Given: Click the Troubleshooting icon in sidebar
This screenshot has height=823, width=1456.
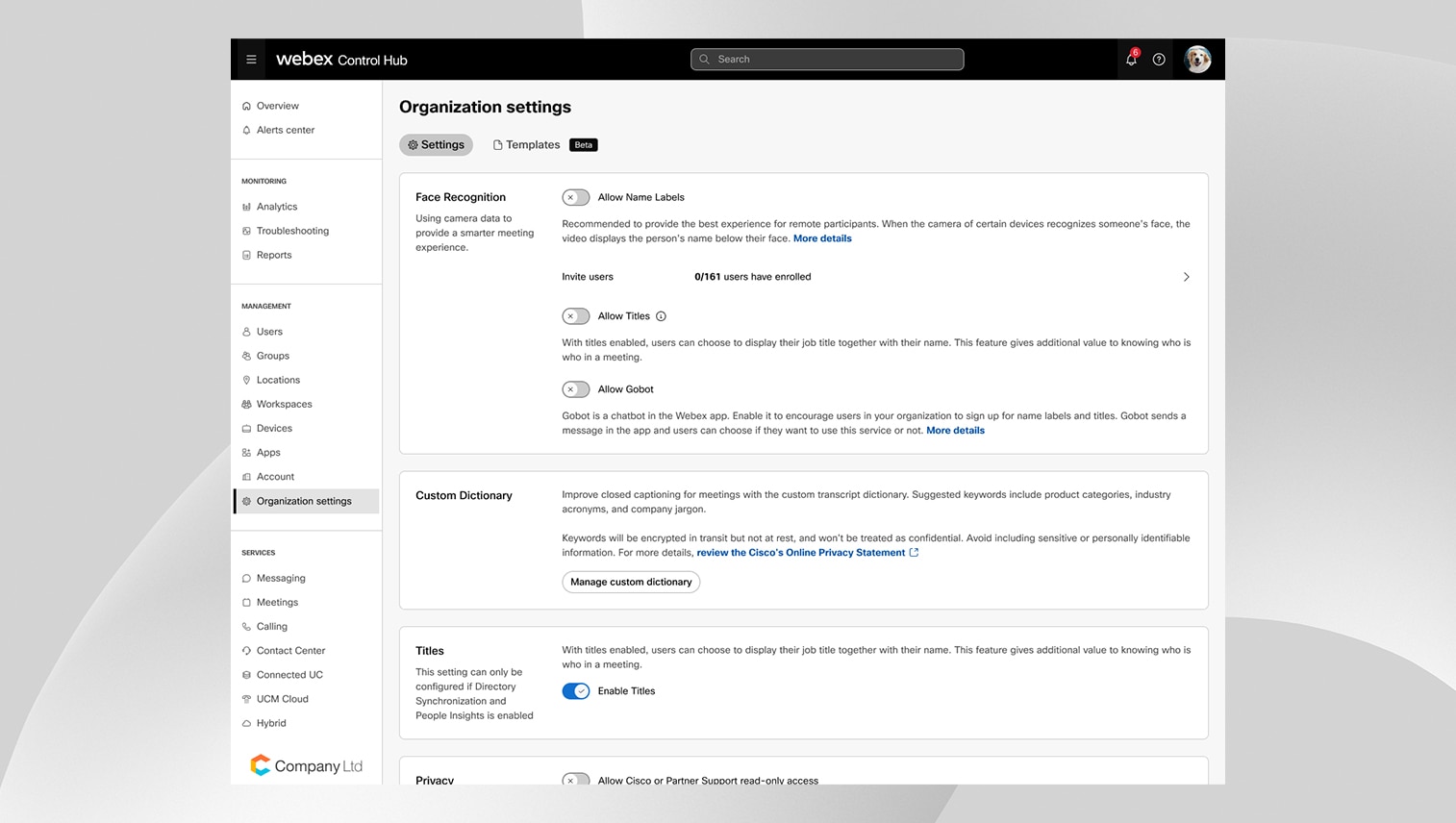Looking at the screenshot, I should click(246, 231).
